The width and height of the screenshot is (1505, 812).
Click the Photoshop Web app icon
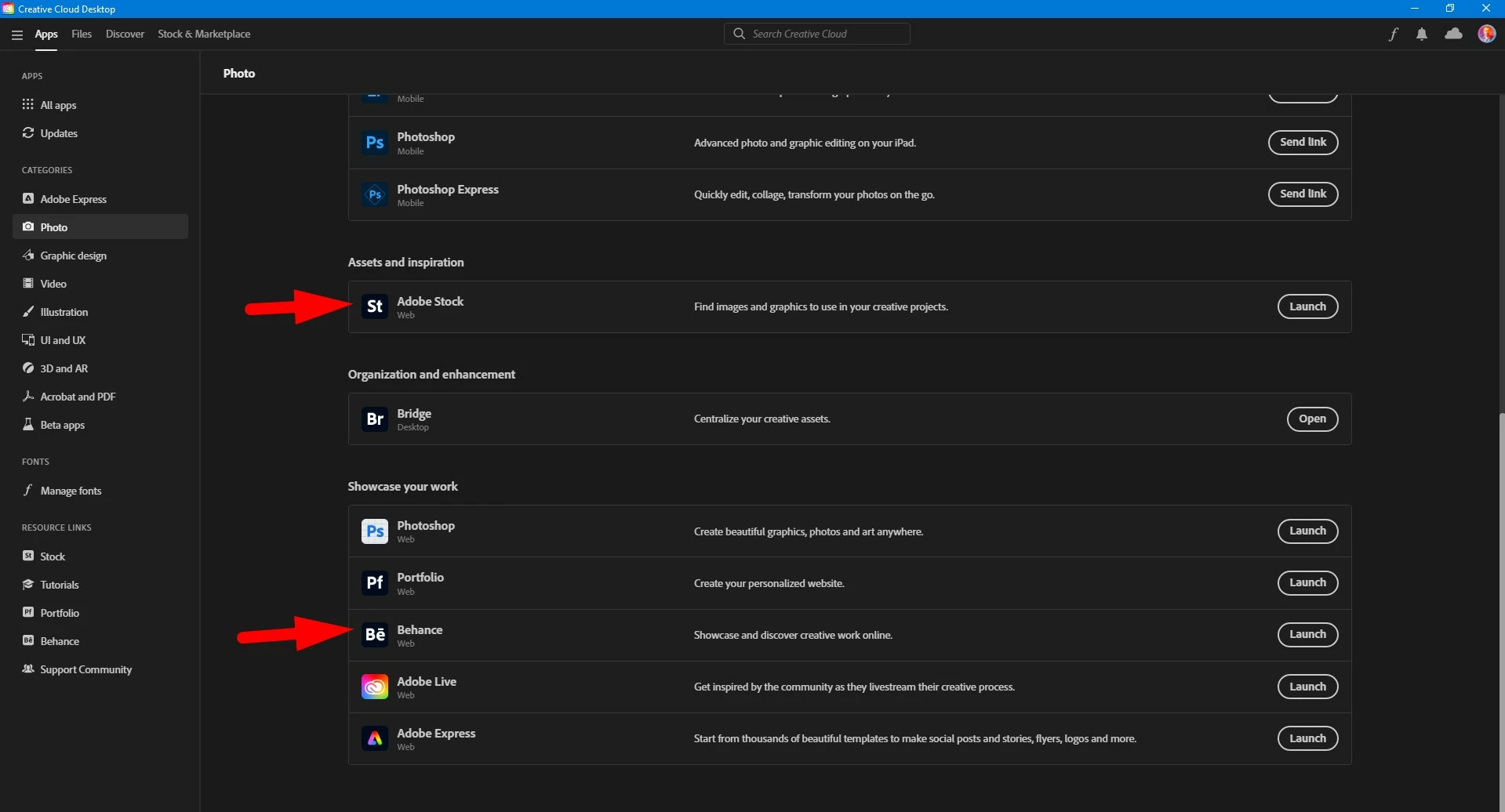click(375, 531)
